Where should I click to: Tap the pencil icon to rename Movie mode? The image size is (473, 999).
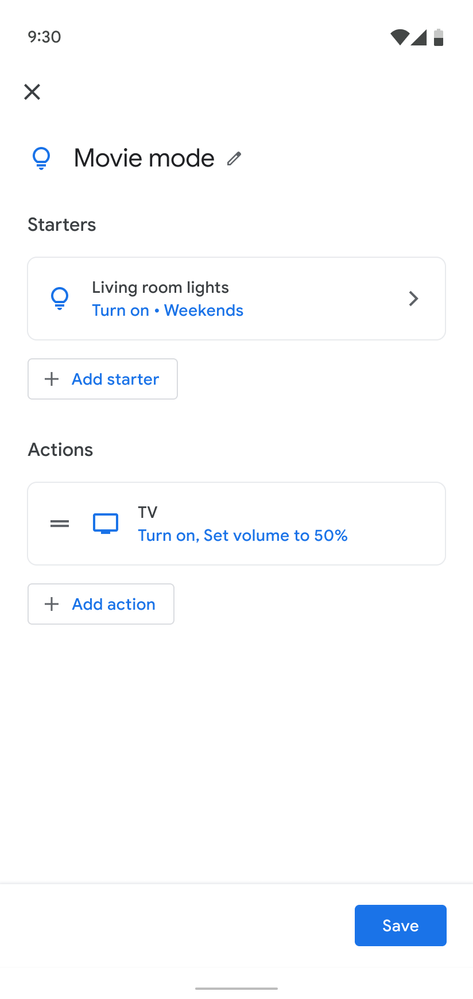[235, 158]
